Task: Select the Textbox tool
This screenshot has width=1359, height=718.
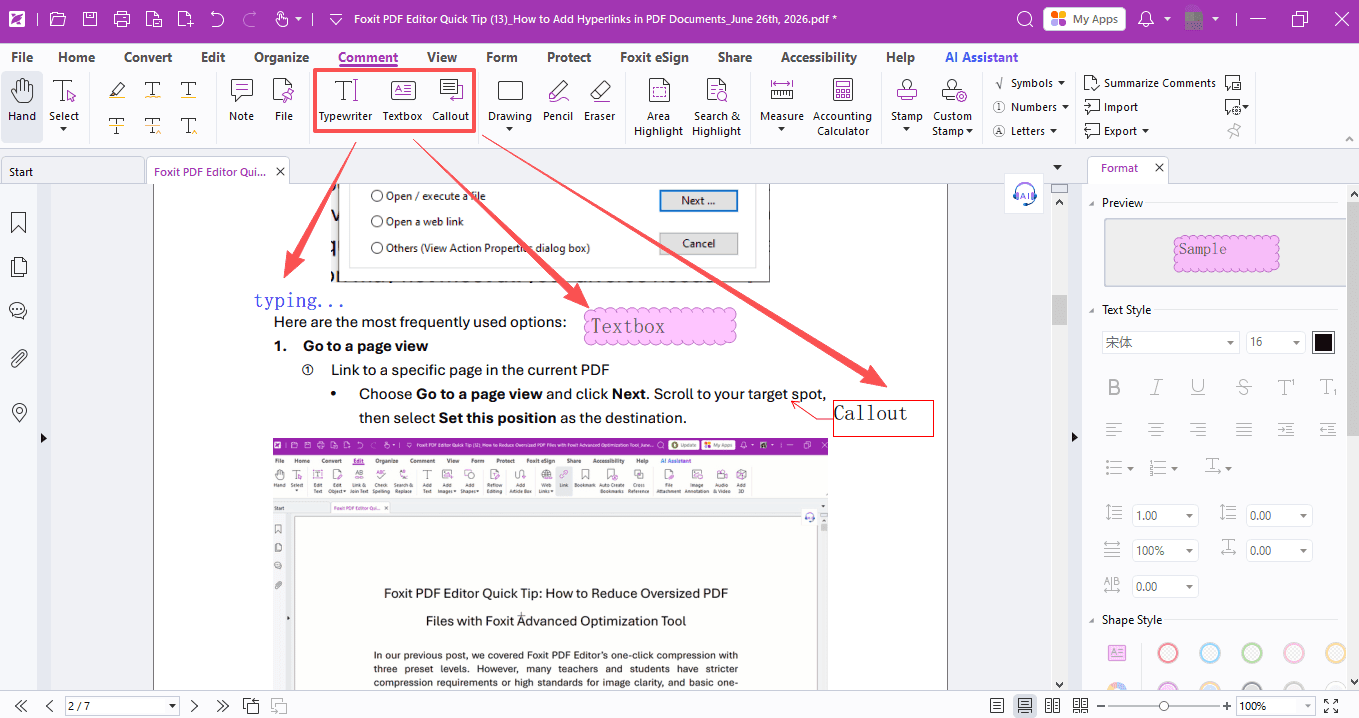Action: (403, 101)
